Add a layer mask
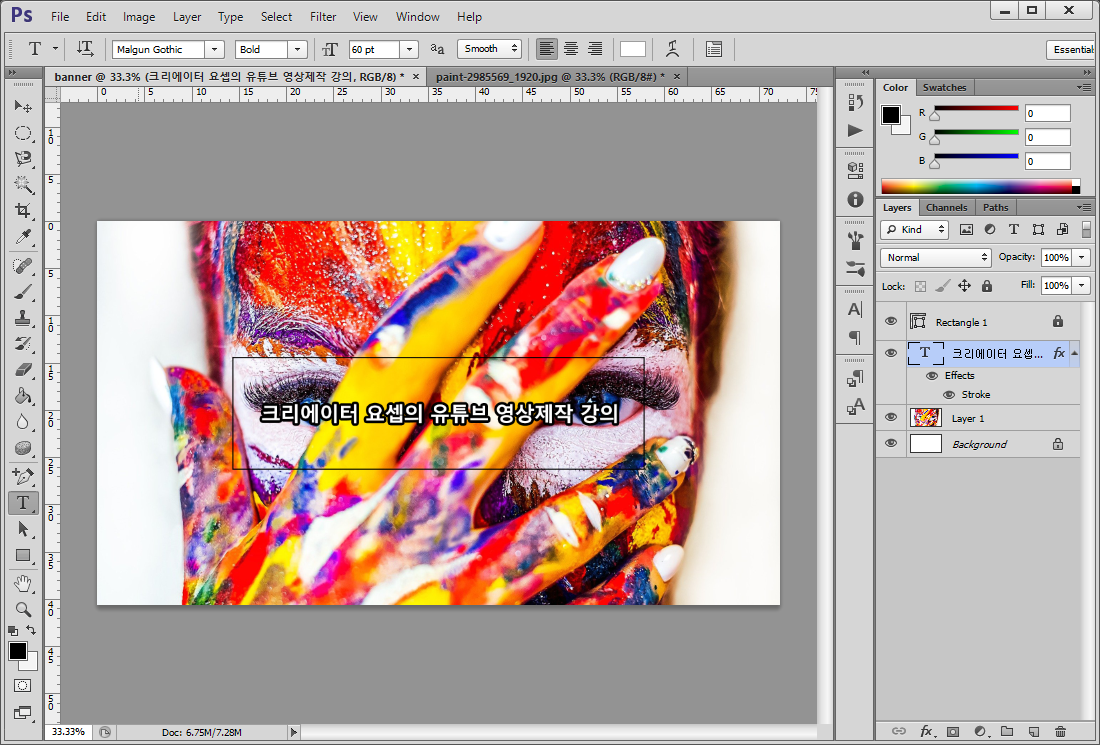Screen dimensions: 1100x745 click(x=953, y=732)
